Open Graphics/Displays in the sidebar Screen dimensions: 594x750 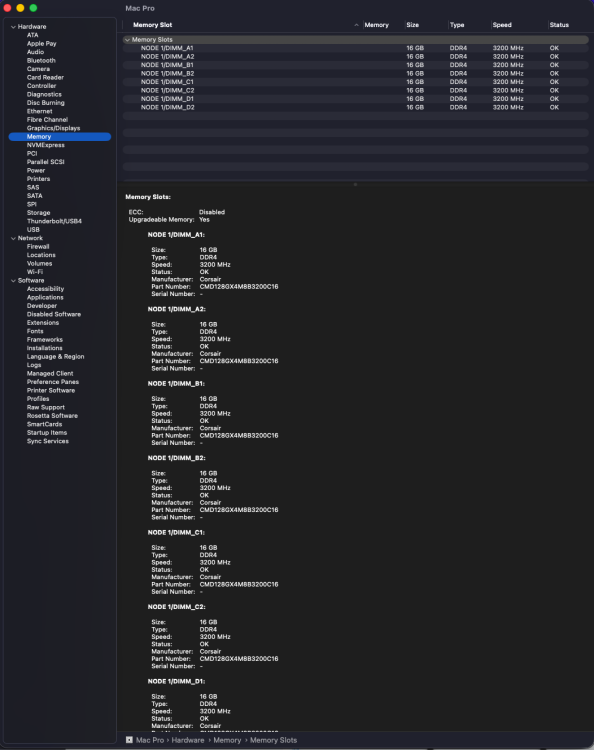[54, 128]
